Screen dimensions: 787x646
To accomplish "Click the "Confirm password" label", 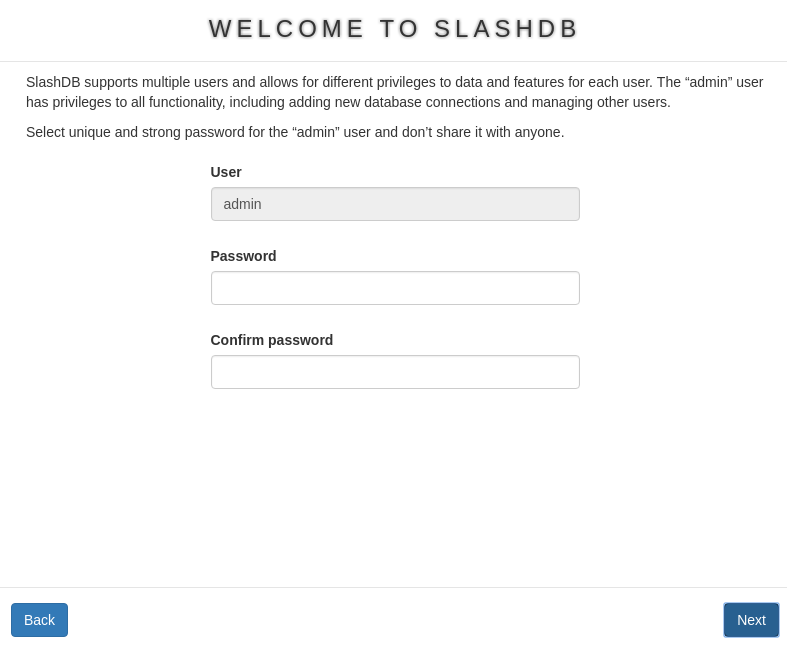I will [x=272, y=340].
